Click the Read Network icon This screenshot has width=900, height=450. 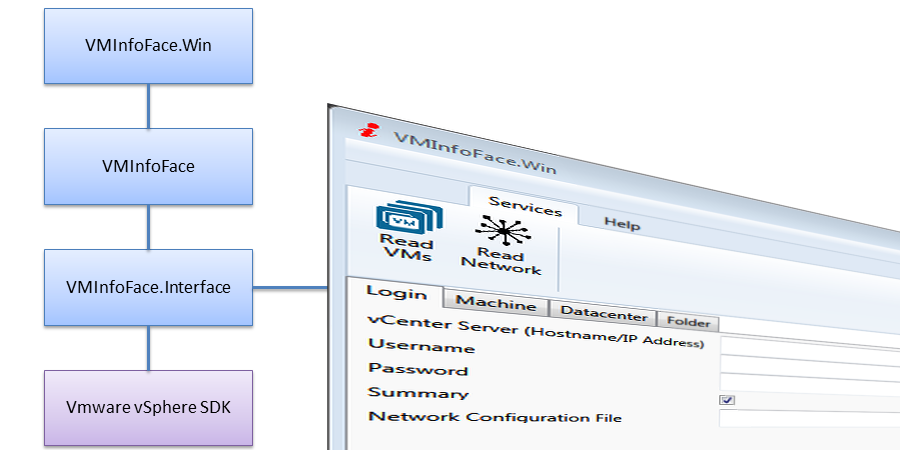[503, 231]
